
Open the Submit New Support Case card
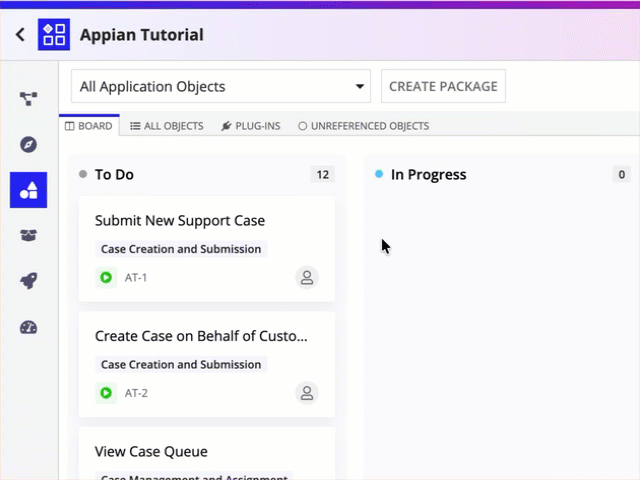click(x=207, y=249)
